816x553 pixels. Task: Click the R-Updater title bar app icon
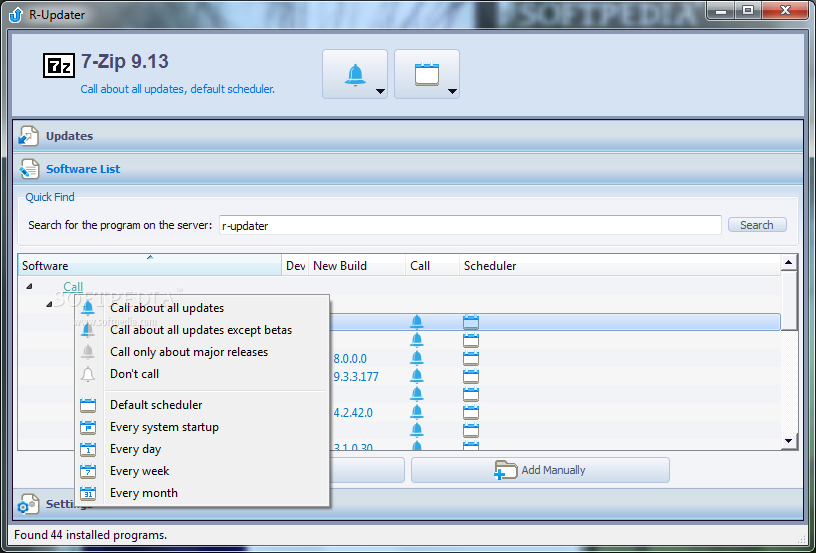16,15
